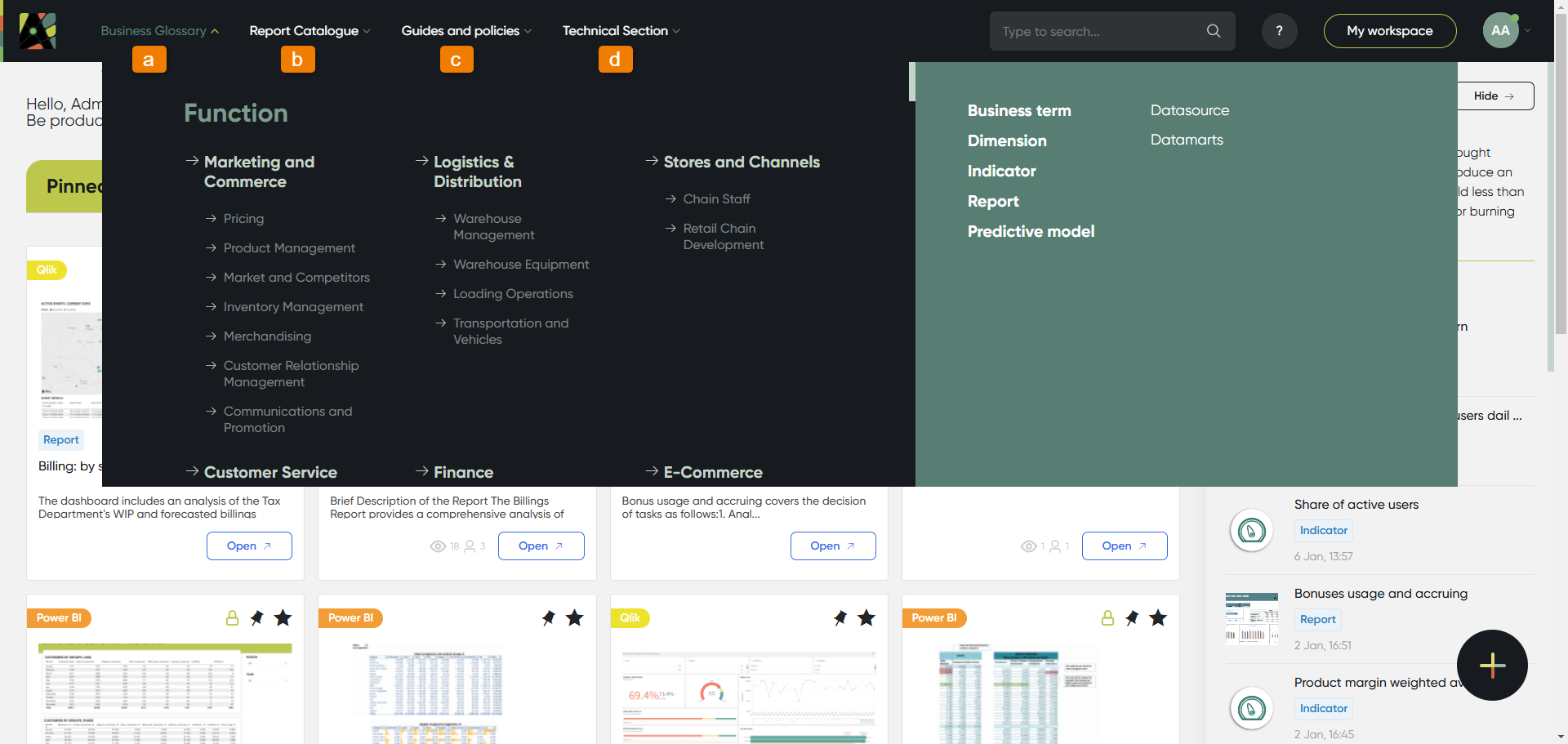Expand the Report Catalogue menu

(310, 31)
